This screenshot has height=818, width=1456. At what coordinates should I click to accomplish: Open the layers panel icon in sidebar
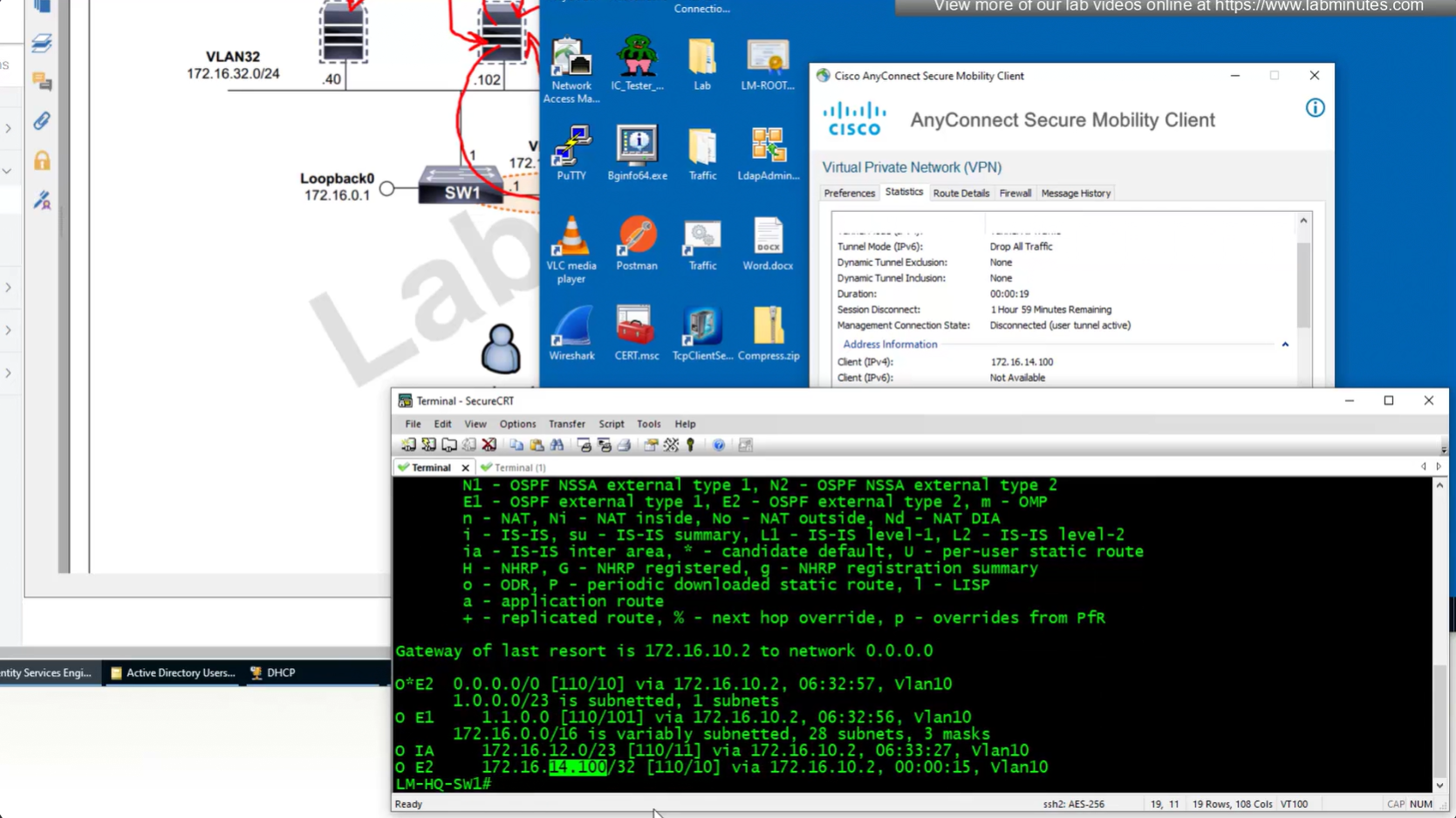tap(42, 43)
